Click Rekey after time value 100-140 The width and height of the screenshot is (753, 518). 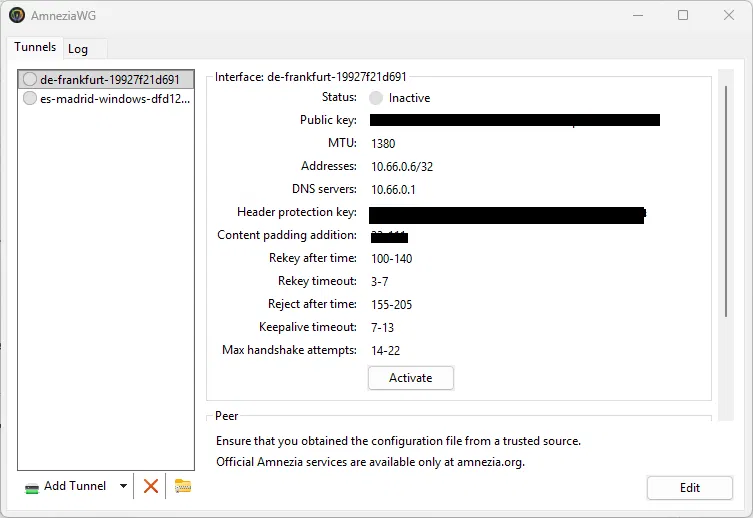tap(391, 259)
